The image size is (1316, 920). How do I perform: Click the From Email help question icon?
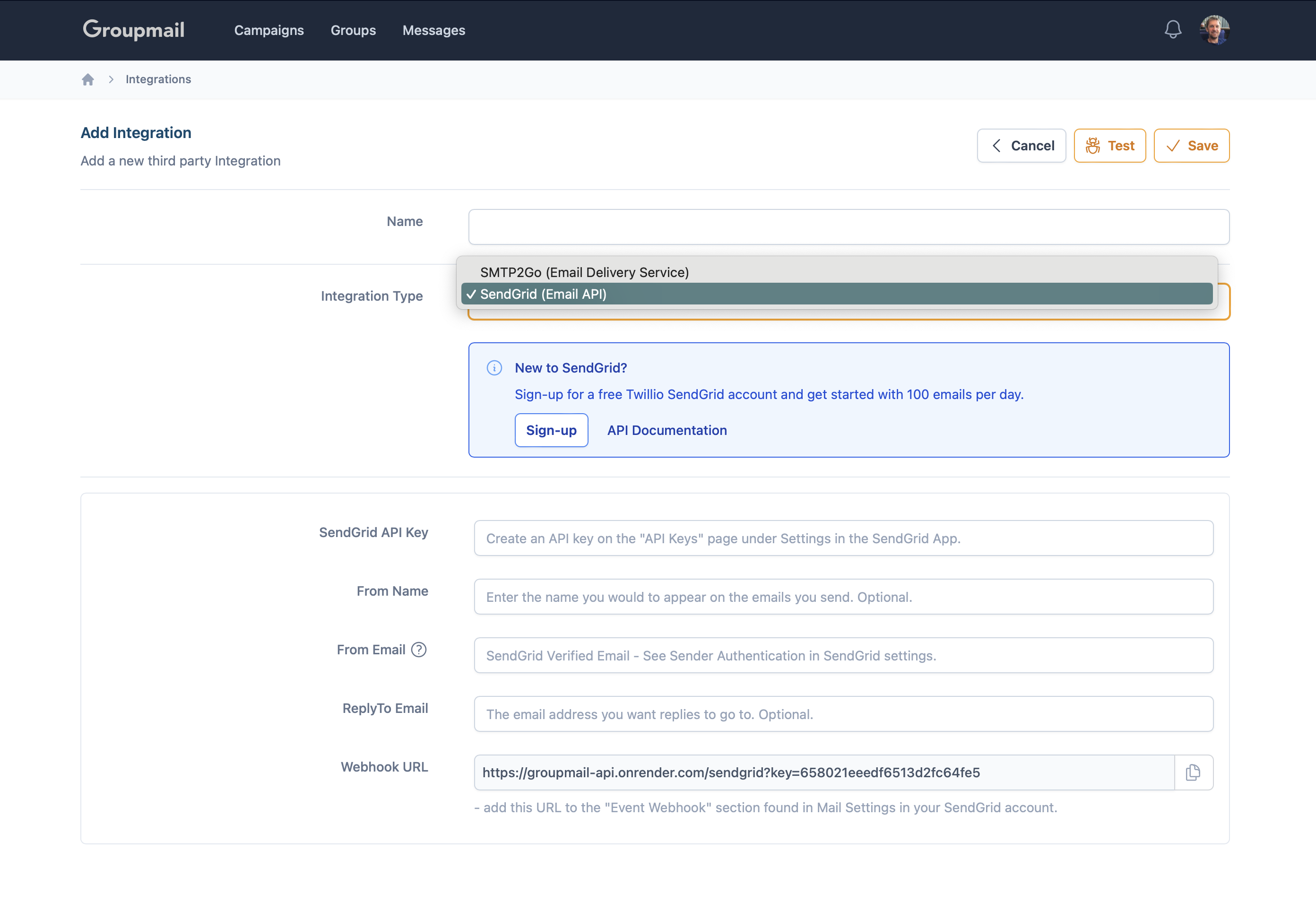pos(419,650)
